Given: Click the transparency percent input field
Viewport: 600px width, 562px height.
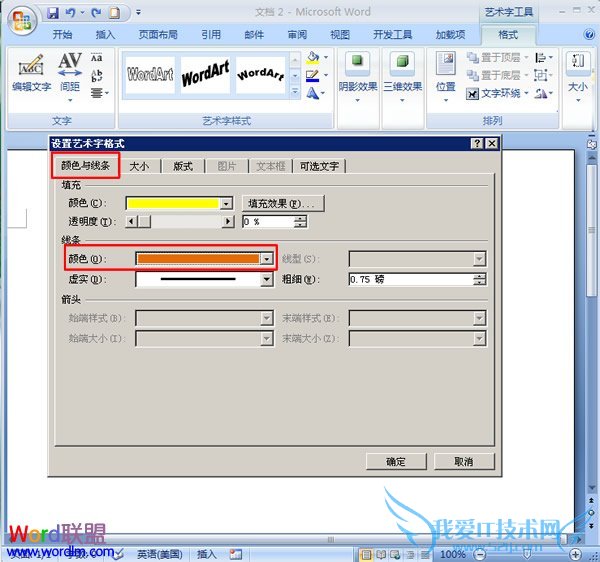Looking at the screenshot, I should (x=268, y=222).
